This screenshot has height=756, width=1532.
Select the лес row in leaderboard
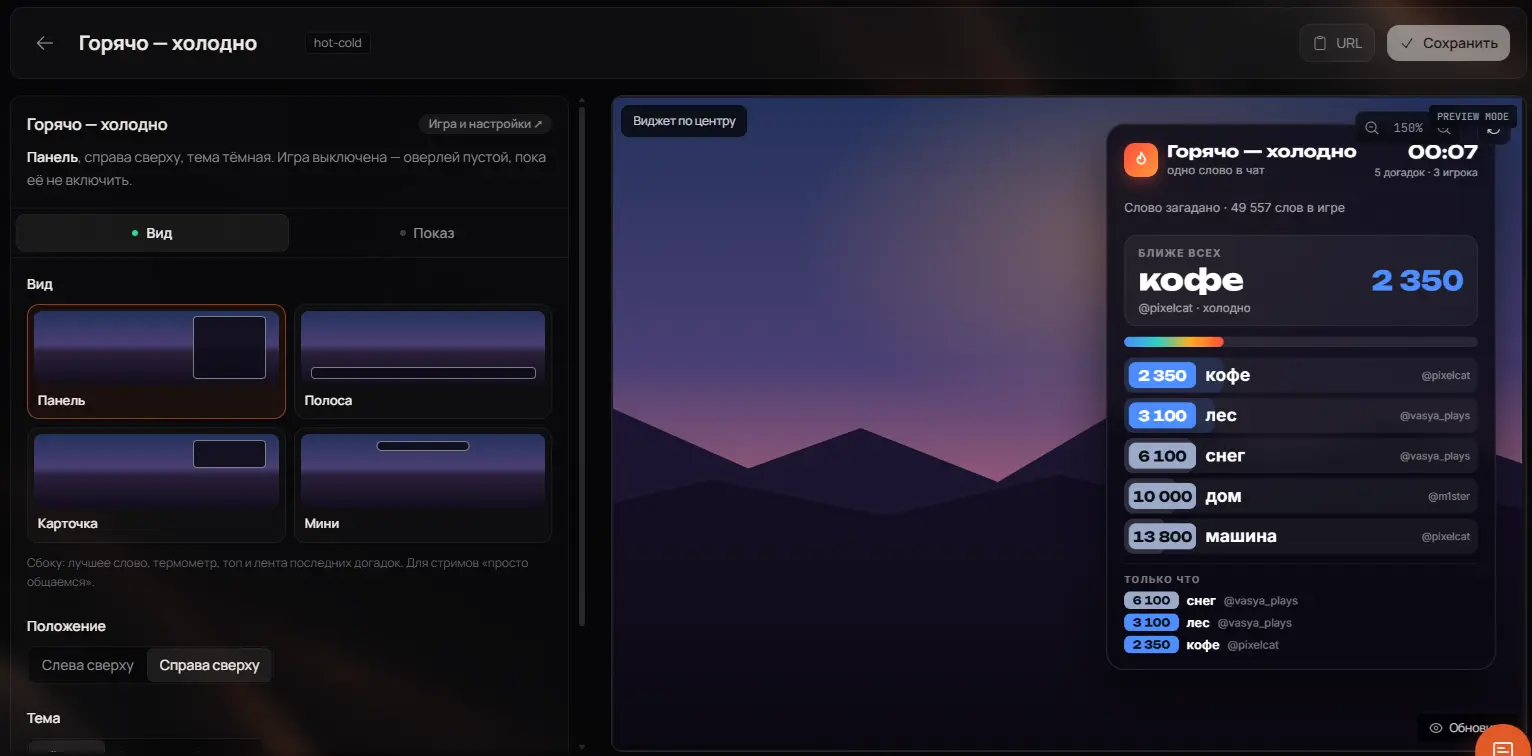1300,415
